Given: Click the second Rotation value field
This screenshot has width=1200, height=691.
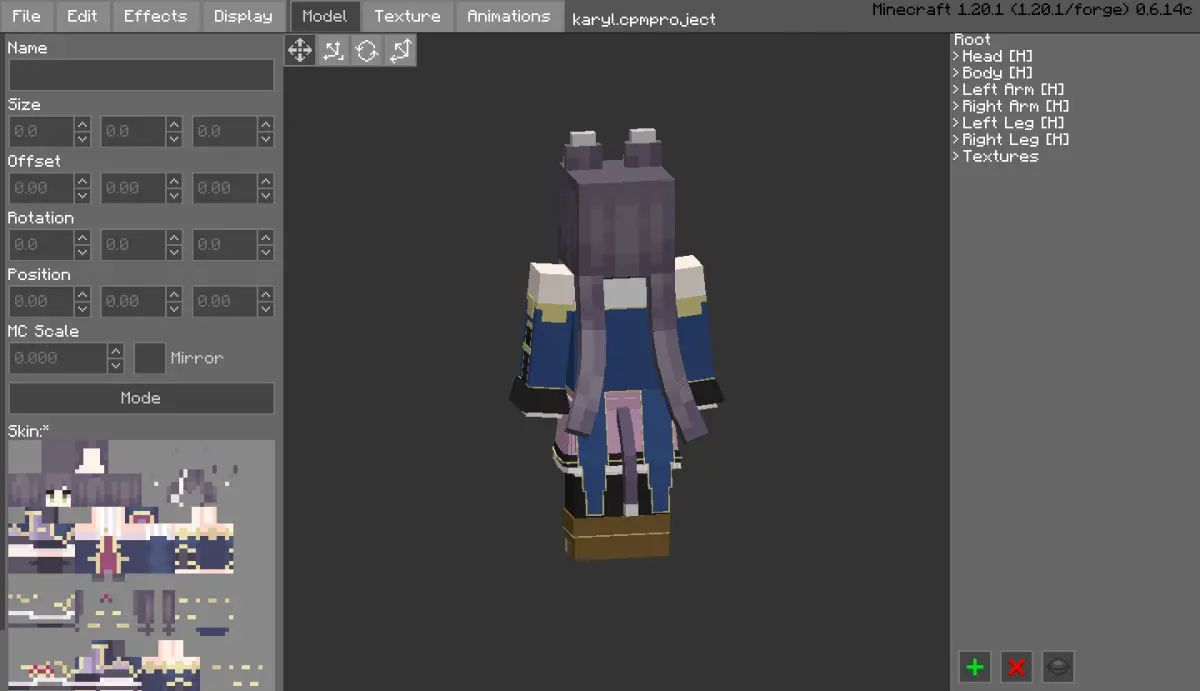Looking at the screenshot, I should 133,245.
